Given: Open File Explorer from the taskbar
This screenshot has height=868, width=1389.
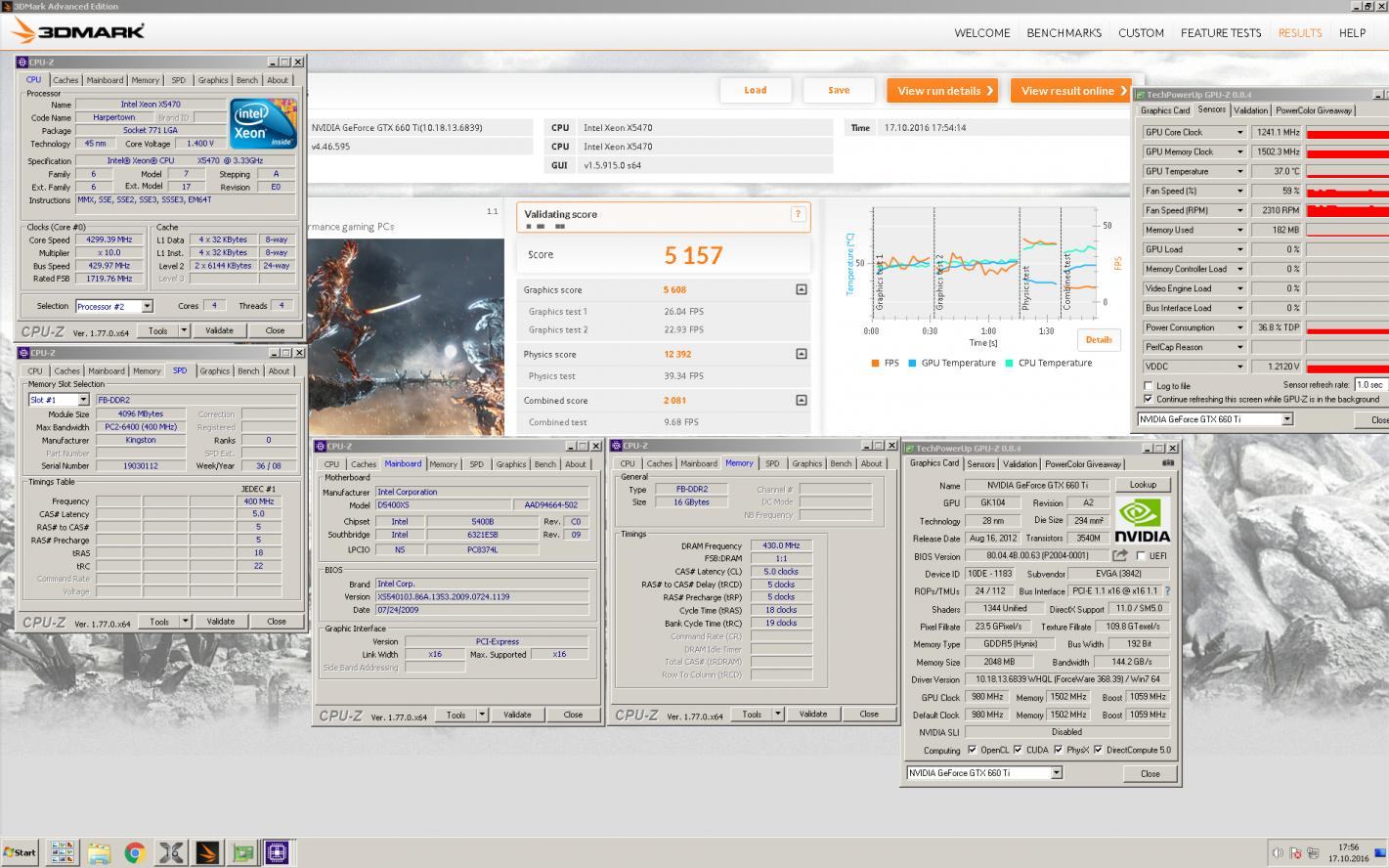Looking at the screenshot, I should point(99,852).
